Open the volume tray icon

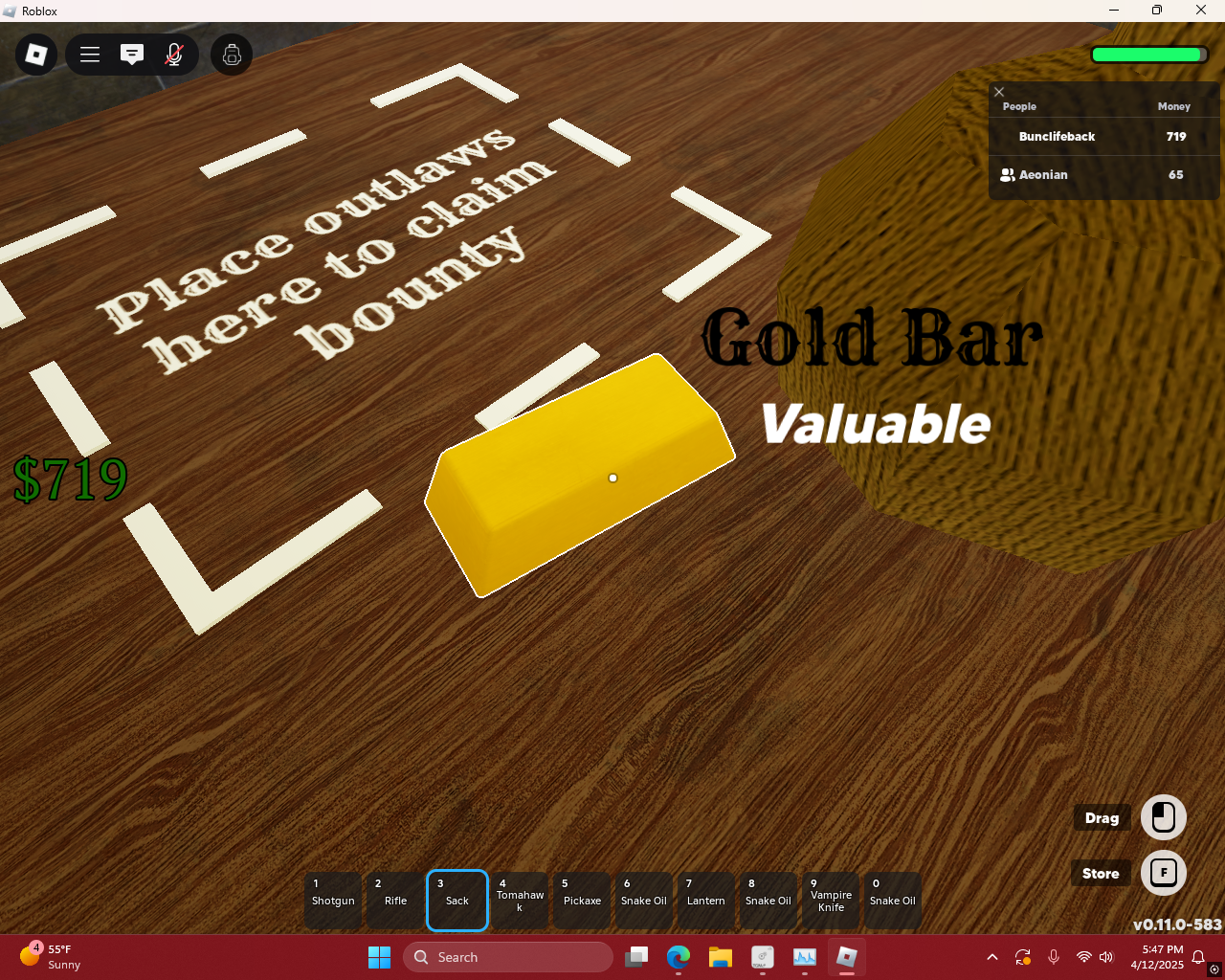1107,957
